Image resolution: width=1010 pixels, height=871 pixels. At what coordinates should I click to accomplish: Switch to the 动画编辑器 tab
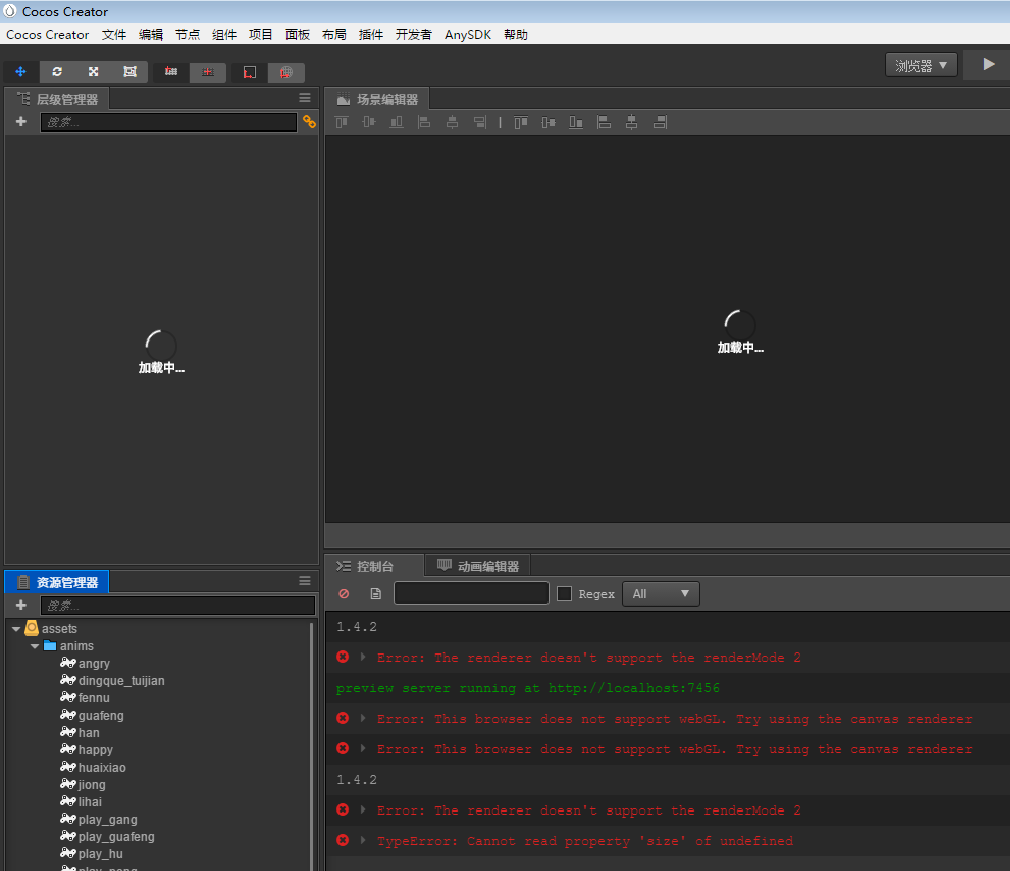(x=478, y=566)
